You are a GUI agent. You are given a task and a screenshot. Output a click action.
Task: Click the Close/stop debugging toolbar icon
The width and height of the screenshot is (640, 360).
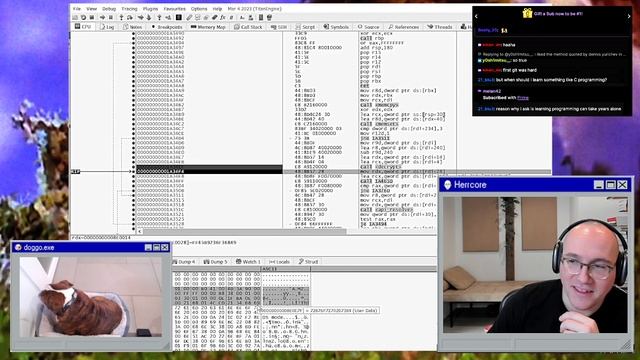click(91, 18)
